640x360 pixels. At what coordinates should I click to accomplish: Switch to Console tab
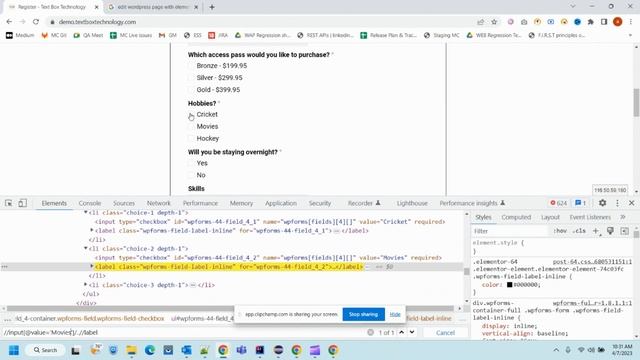(x=89, y=203)
